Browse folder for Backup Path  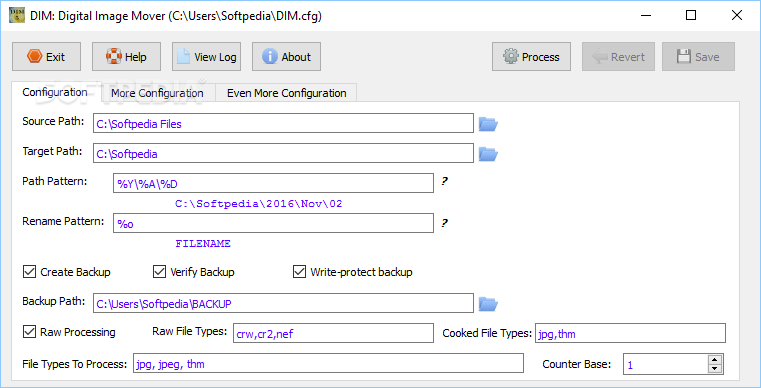coord(488,304)
